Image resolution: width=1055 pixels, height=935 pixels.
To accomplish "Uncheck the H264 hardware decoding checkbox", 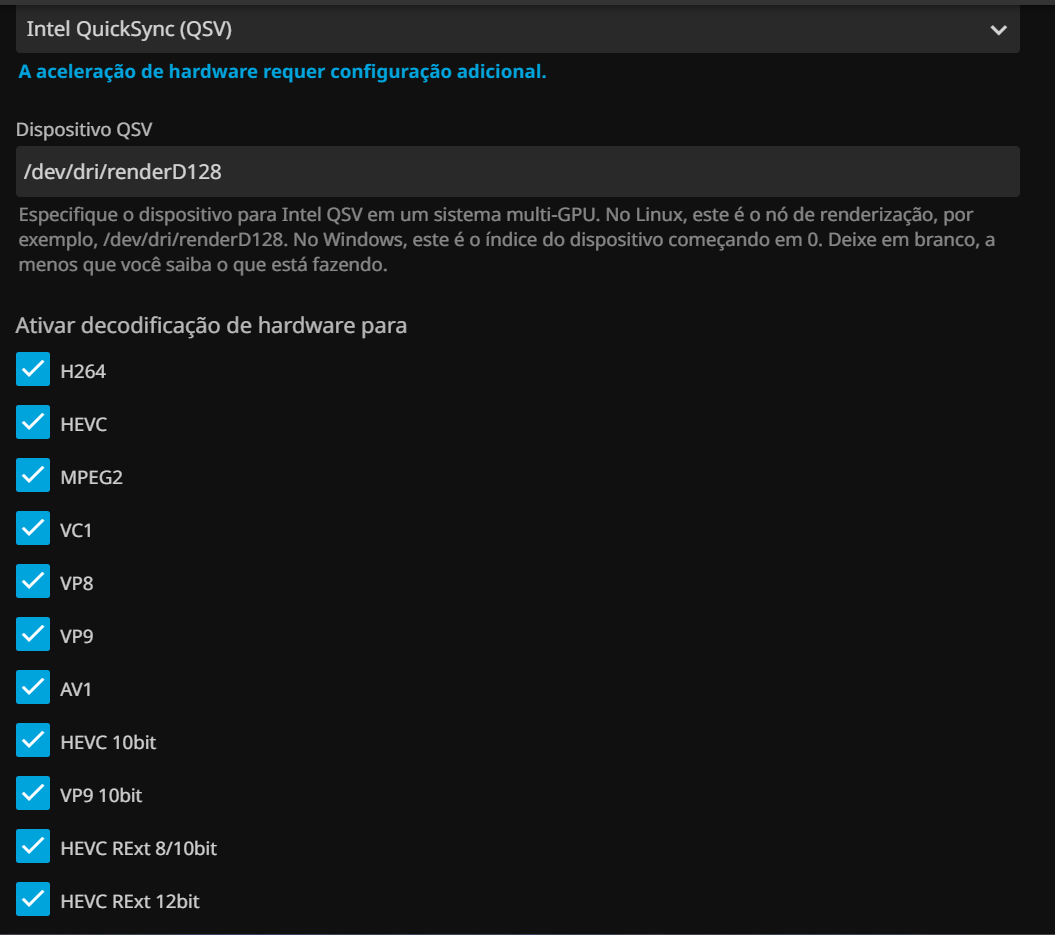I will [x=33, y=370].
